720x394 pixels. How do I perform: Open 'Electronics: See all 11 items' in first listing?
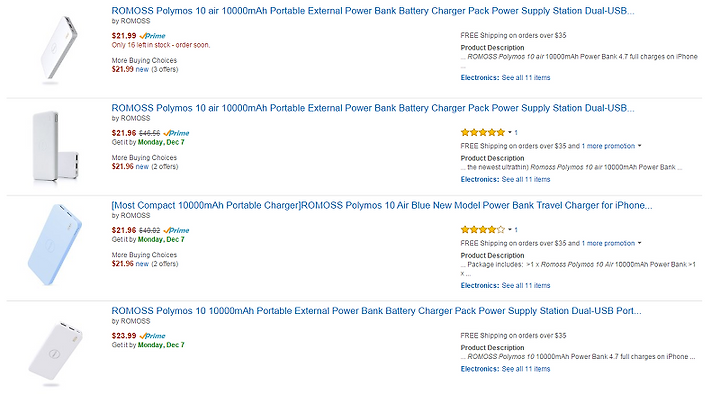pos(505,78)
